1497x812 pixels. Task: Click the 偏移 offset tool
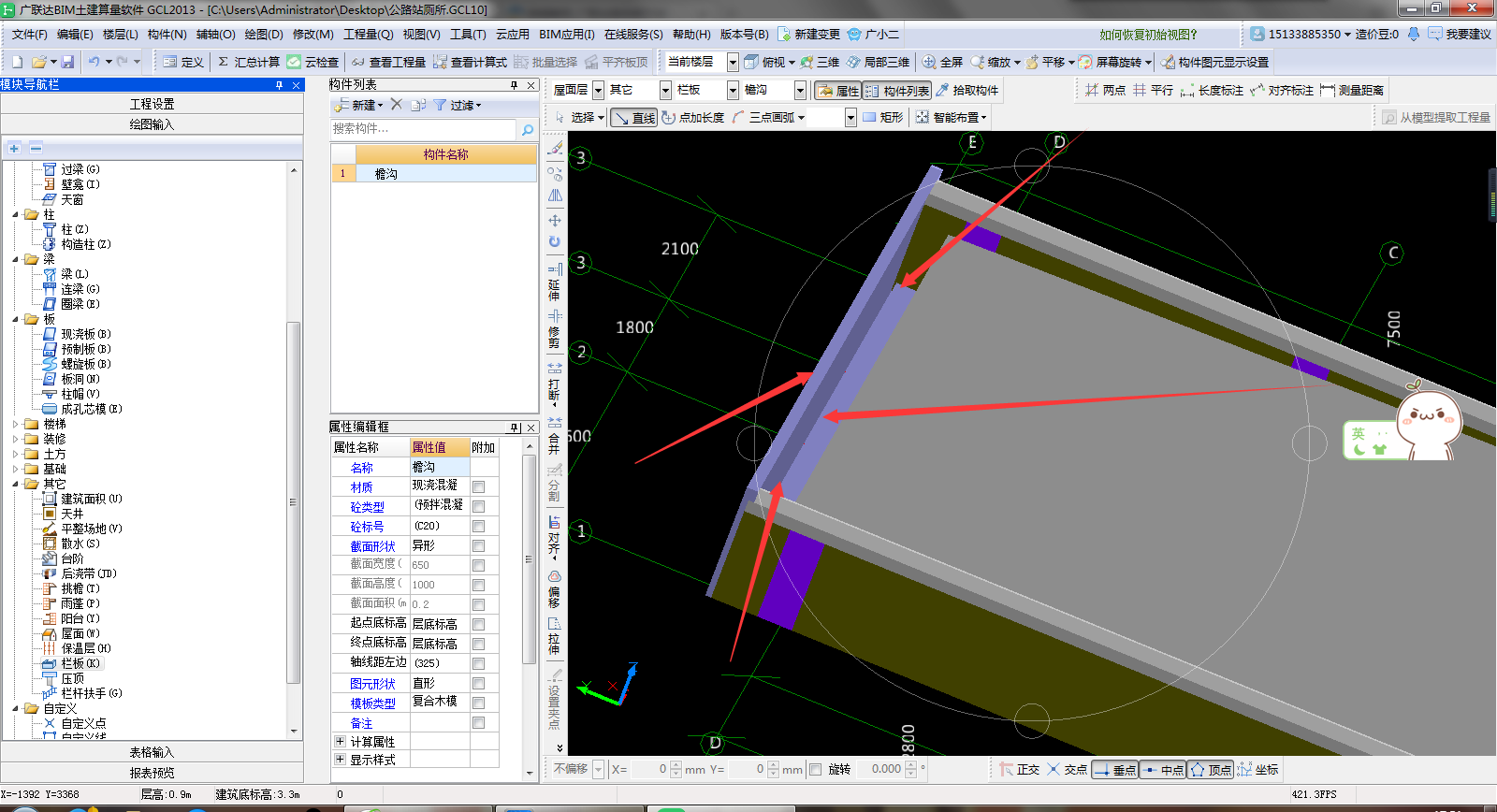555,588
